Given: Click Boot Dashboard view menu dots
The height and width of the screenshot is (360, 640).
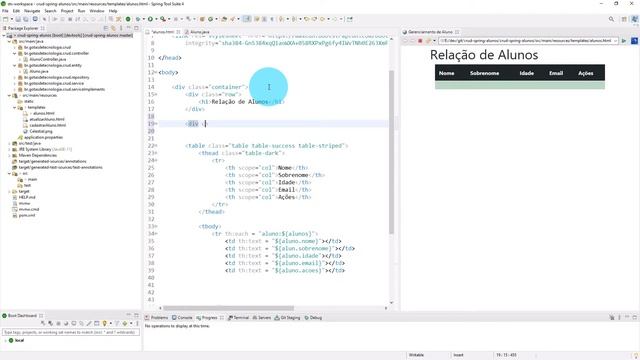Looking at the screenshot, I should coord(137,323).
